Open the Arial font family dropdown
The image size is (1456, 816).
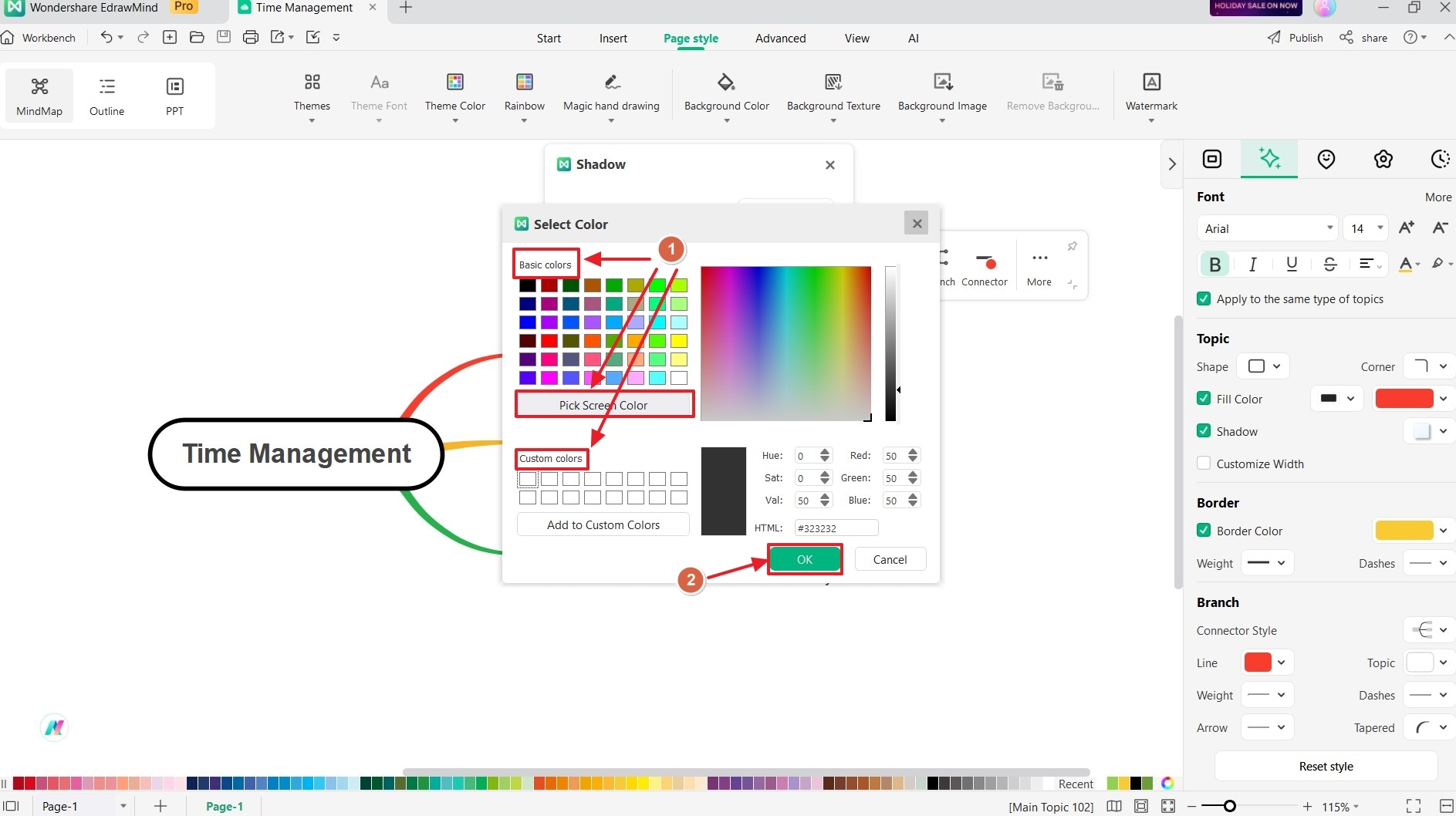coord(1268,228)
